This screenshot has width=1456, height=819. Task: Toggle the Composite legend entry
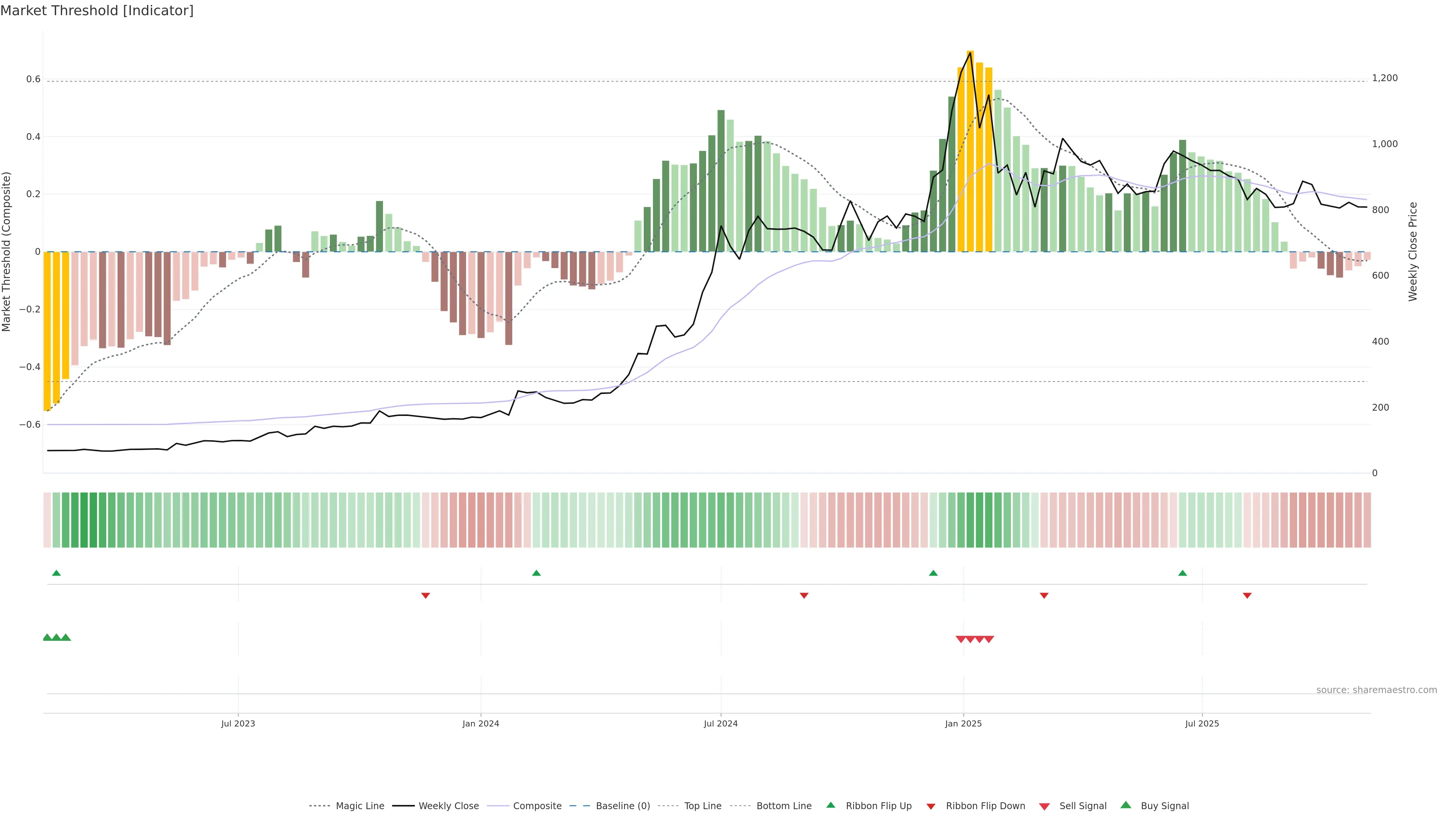pyautogui.click(x=537, y=806)
